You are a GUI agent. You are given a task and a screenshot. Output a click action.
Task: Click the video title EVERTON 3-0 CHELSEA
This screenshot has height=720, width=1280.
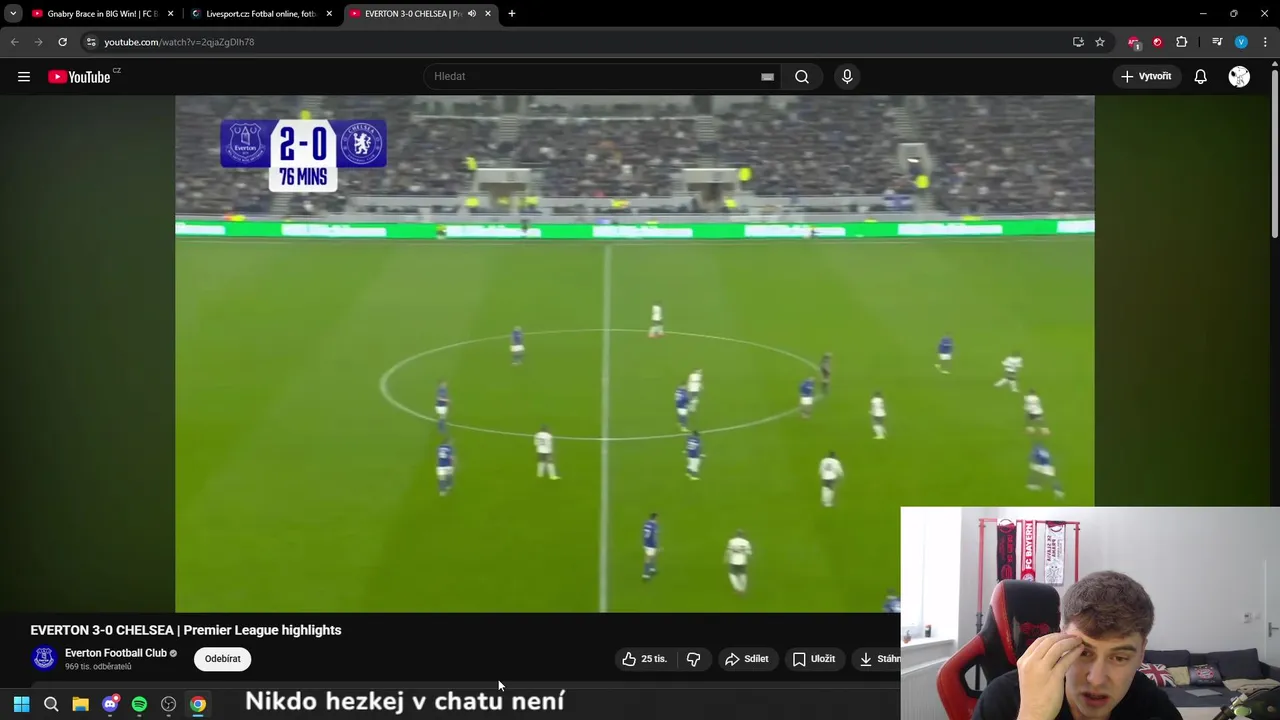[185, 630]
